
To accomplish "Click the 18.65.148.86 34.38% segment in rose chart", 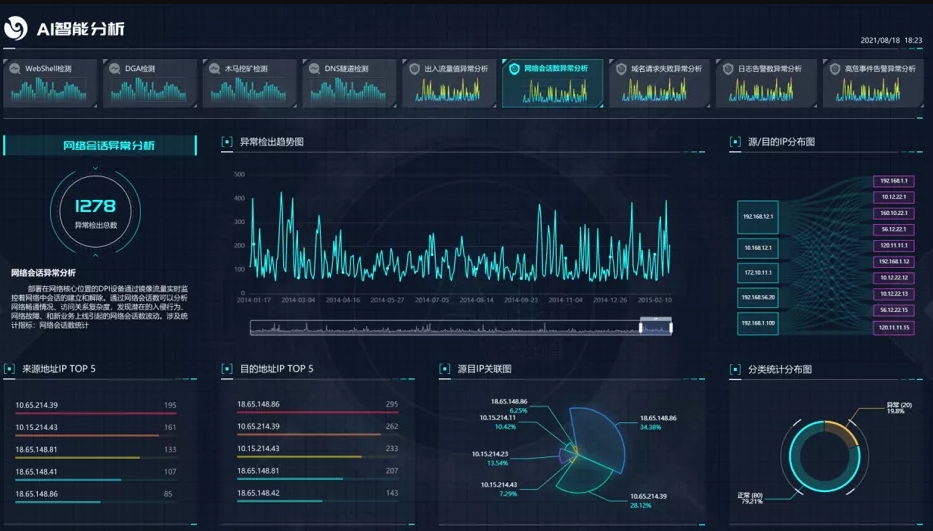I will [600, 430].
